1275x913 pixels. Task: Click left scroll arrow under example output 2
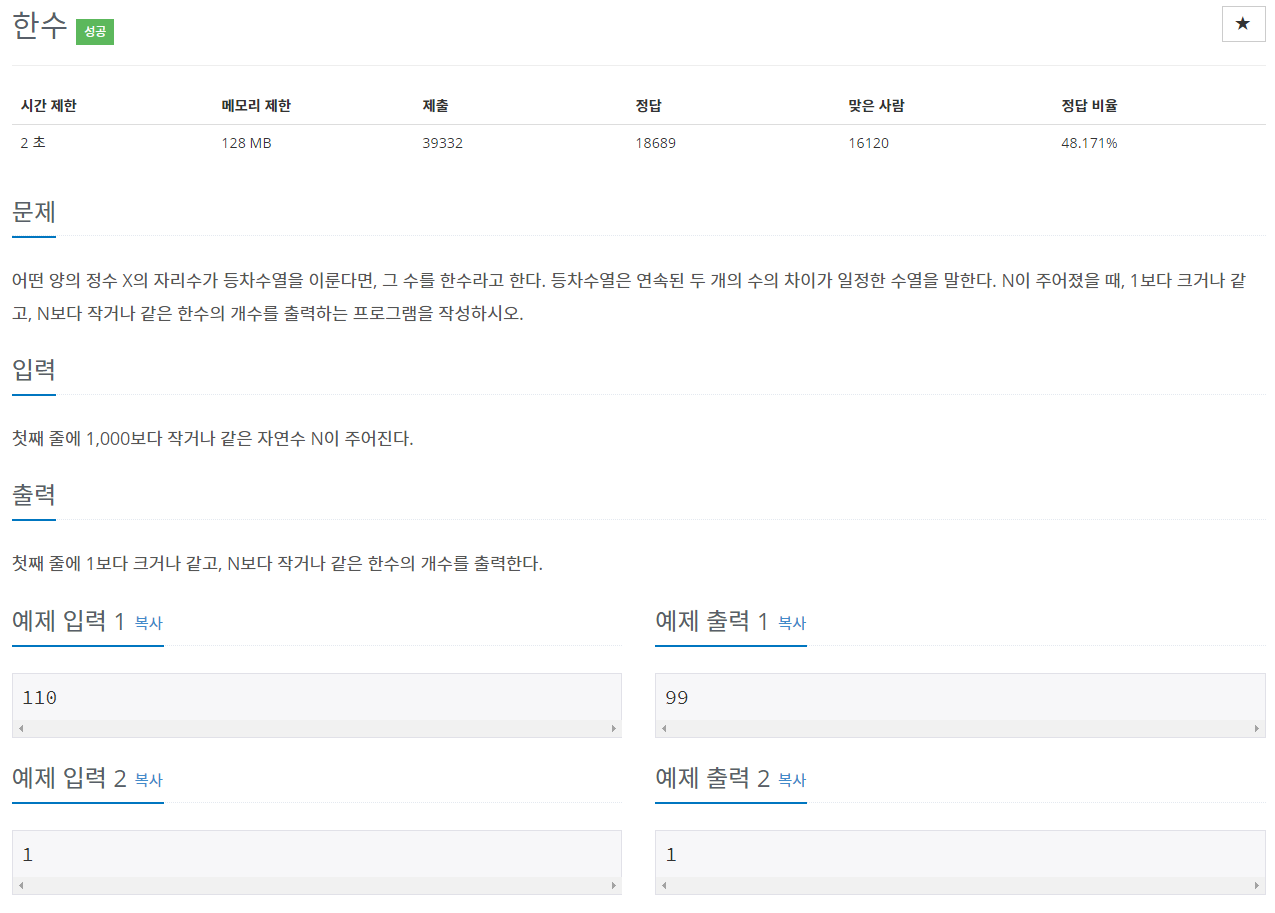pos(664,886)
